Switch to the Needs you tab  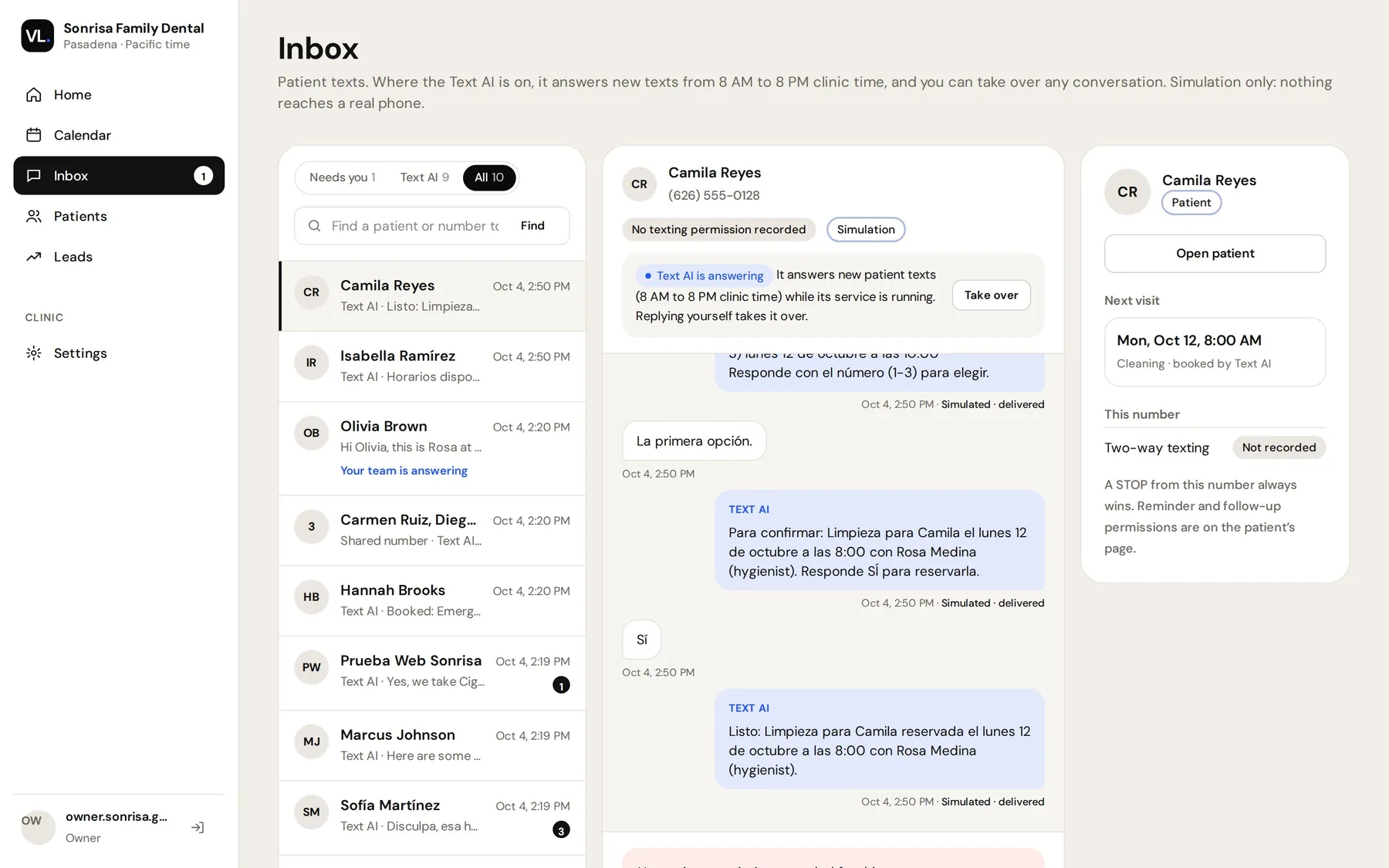342,177
